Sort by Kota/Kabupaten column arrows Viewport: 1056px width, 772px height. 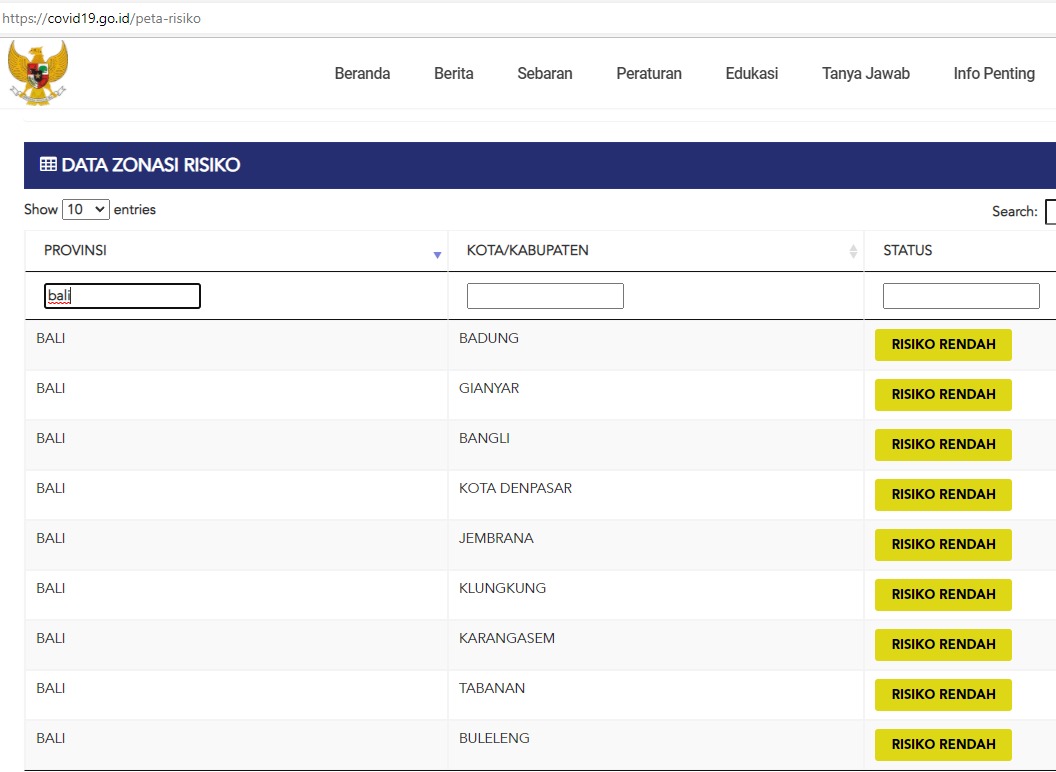[853, 251]
